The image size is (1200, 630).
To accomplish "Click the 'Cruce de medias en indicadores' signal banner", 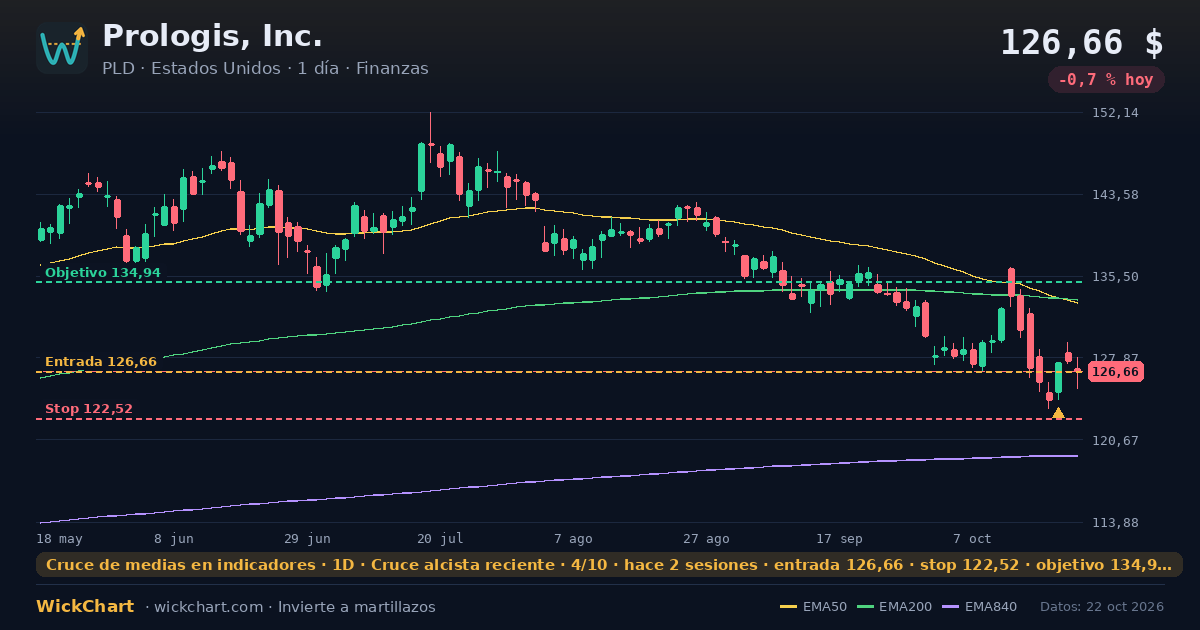I will click(609, 565).
